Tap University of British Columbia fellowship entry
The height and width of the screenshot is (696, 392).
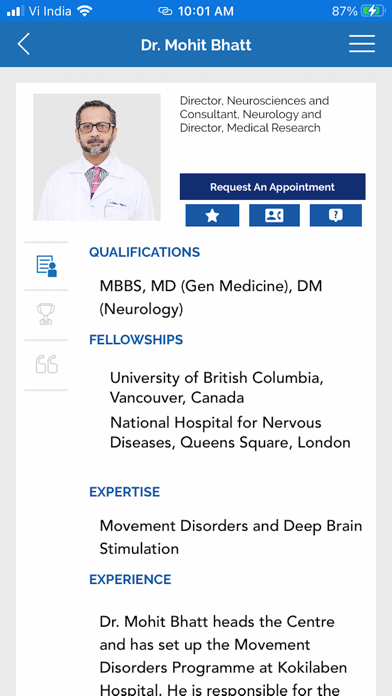click(217, 388)
